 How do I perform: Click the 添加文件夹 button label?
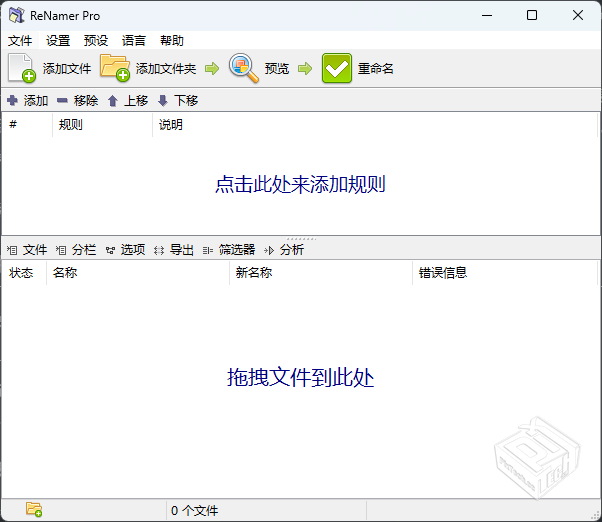(166, 69)
